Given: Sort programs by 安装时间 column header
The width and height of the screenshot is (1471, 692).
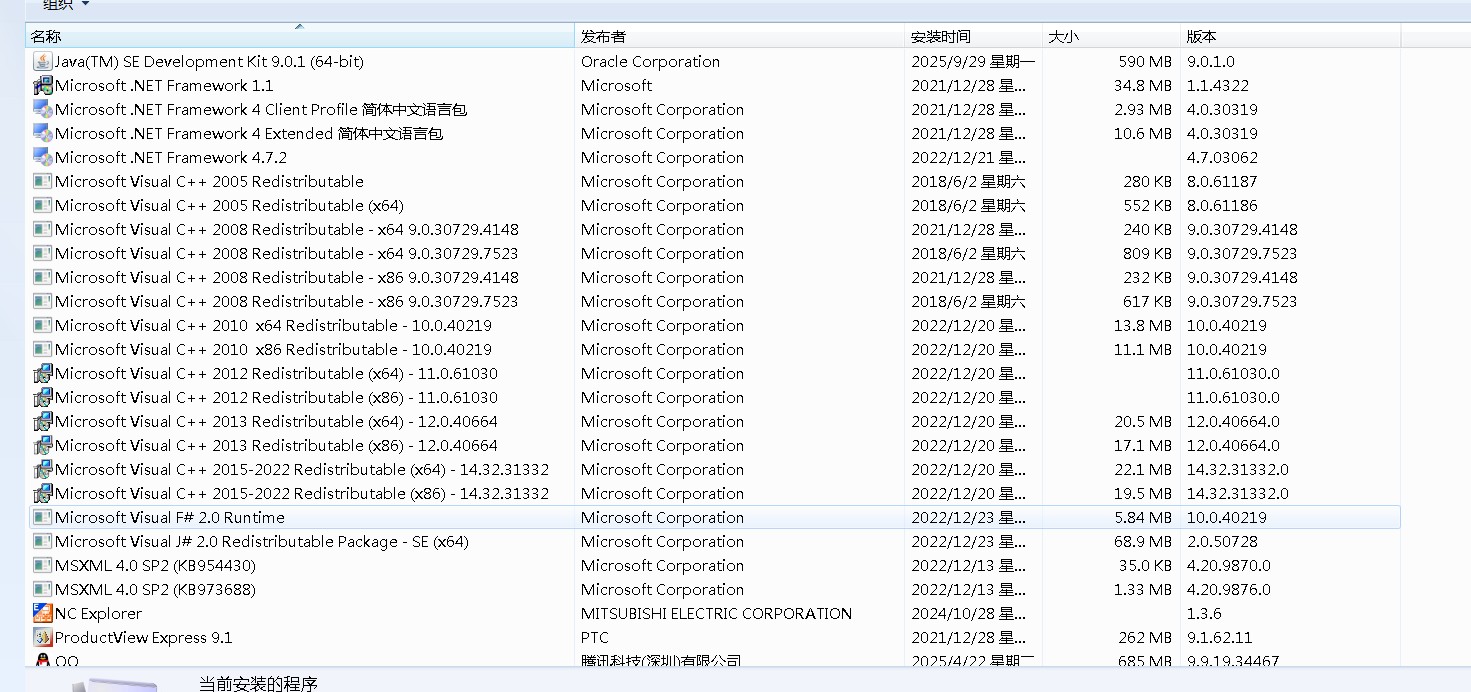Looking at the screenshot, I should point(940,37).
